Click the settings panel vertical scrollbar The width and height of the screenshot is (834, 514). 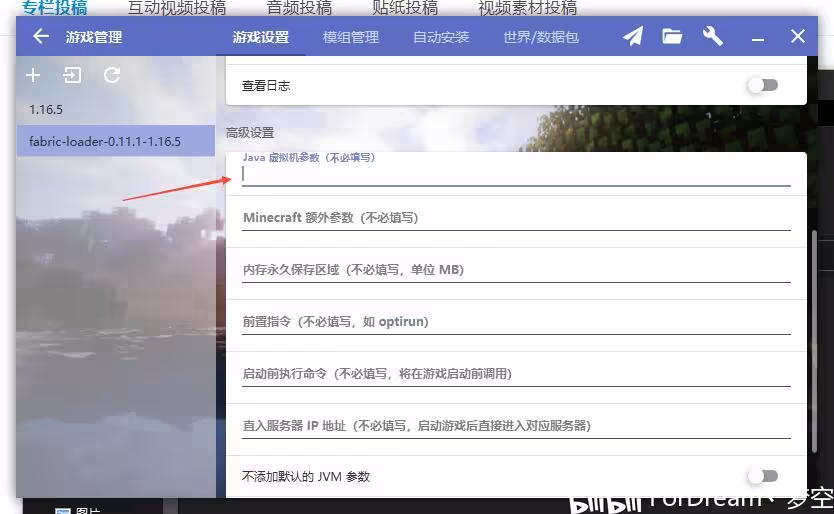tap(814, 341)
